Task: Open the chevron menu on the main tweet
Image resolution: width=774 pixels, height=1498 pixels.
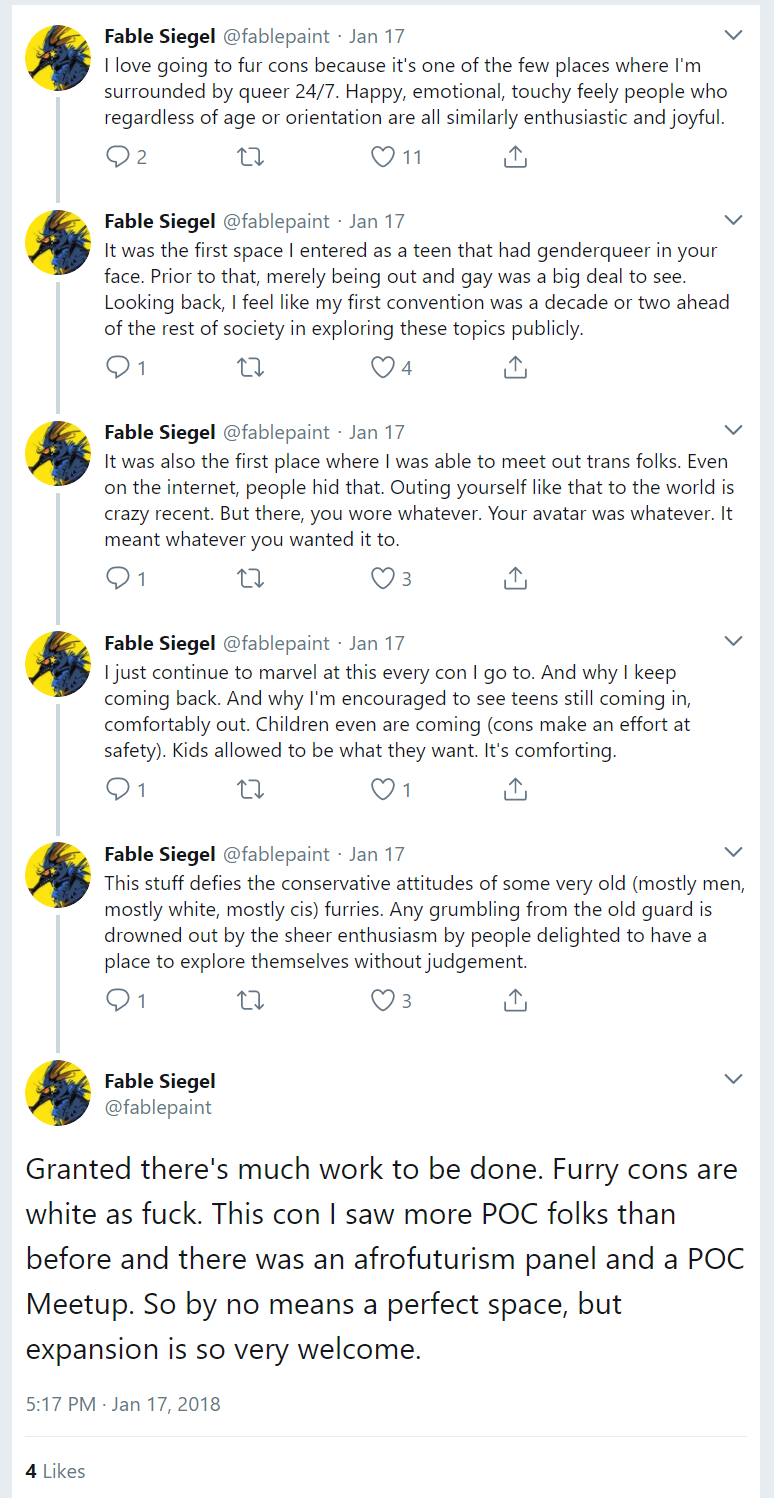Action: coord(733,1079)
